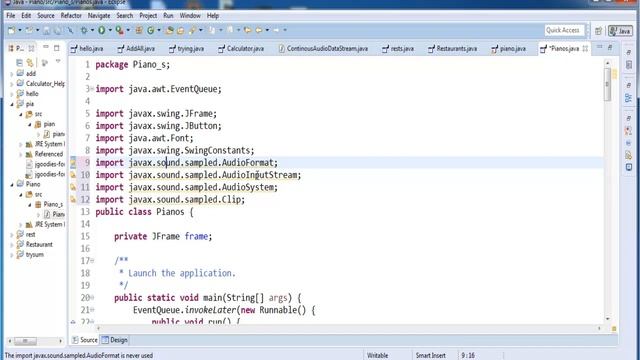The height and width of the screenshot is (360, 640).
Task: Run the program with green Run icon
Action: [x=102, y=30]
